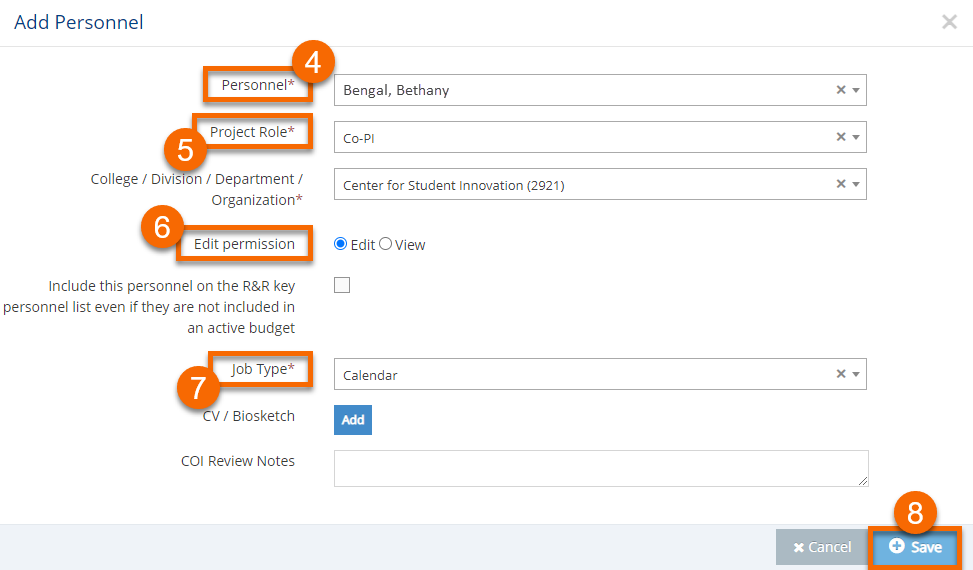Cancel adding personnel
The height and width of the screenshot is (570, 973).
coord(822,547)
